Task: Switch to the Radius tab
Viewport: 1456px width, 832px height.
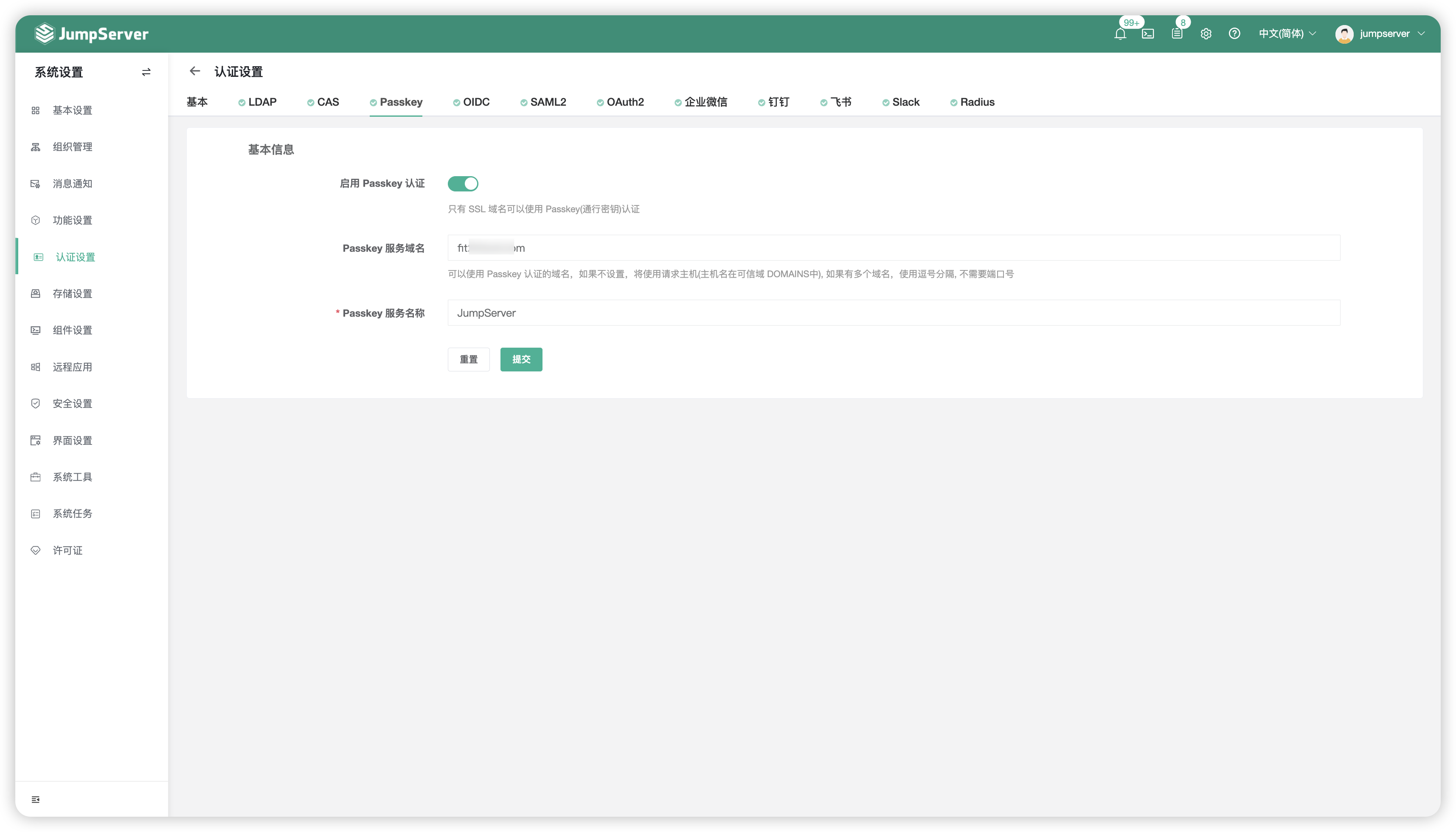Action: [x=972, y=102]
